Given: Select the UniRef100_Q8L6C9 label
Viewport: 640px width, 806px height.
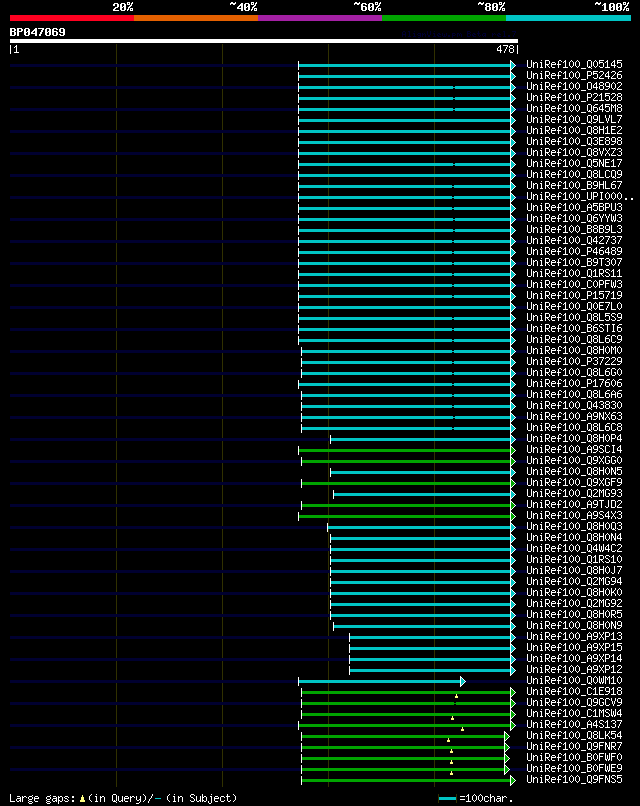Looking at the screenshot, I should [574, 339].
